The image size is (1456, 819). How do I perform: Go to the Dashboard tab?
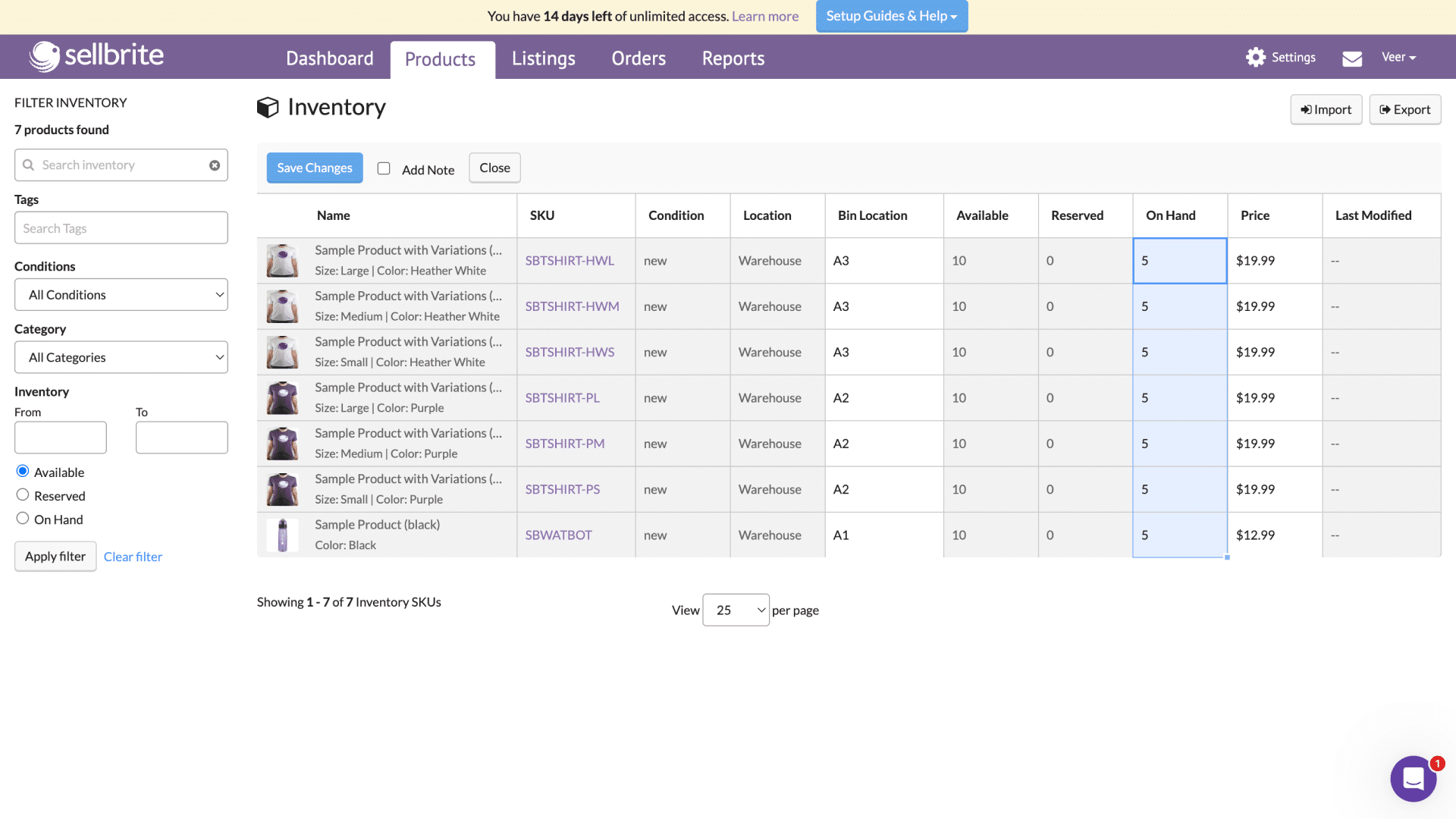330,58
